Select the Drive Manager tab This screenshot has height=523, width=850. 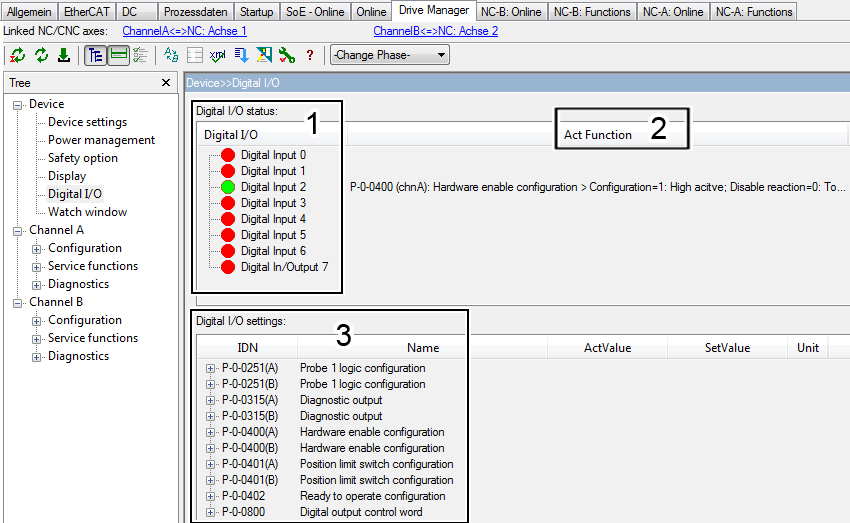434,10
